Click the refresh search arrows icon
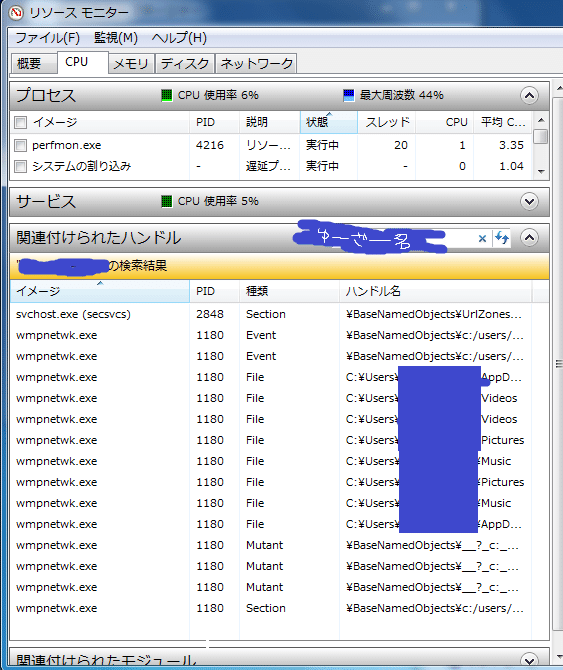Screen dimensions: 563x670 (502, 238)
